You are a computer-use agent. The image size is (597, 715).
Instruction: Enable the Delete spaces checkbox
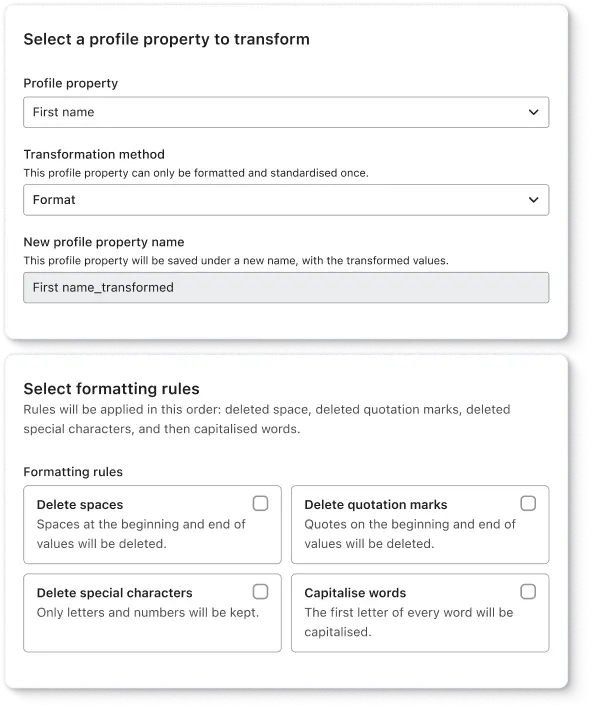(260, 503)
